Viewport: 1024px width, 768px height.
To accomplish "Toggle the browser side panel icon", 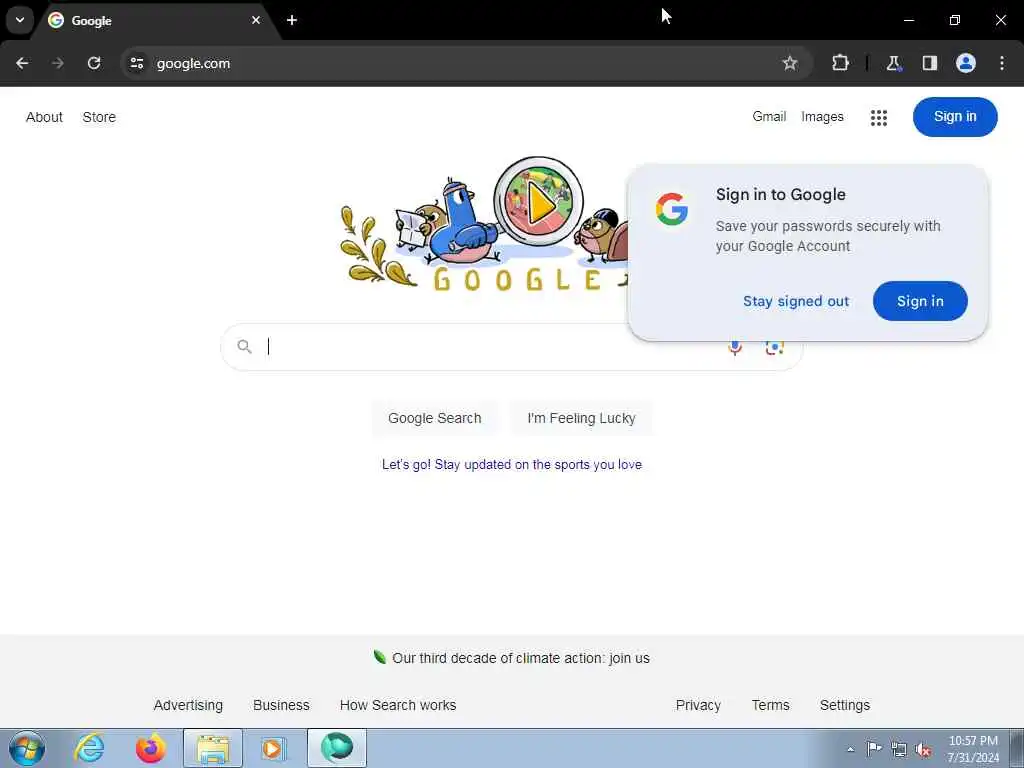I will coord(930,63).
